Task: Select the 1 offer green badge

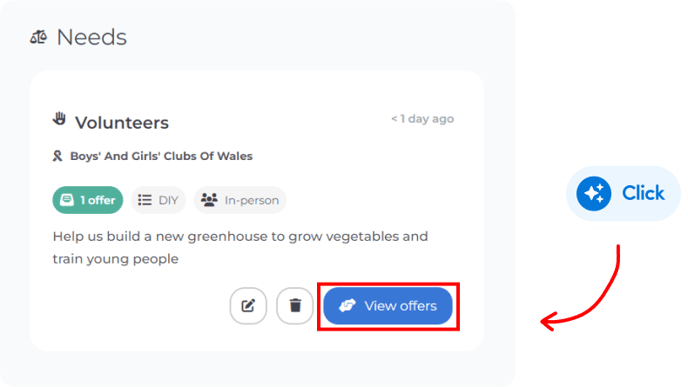Action: [x=88, y=200]
